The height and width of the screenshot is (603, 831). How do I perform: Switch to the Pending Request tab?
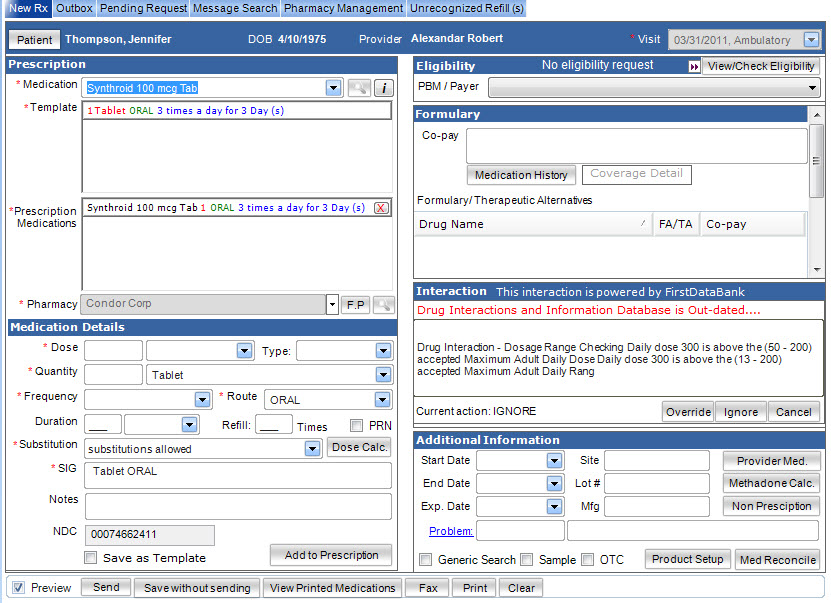click(143, 8)
